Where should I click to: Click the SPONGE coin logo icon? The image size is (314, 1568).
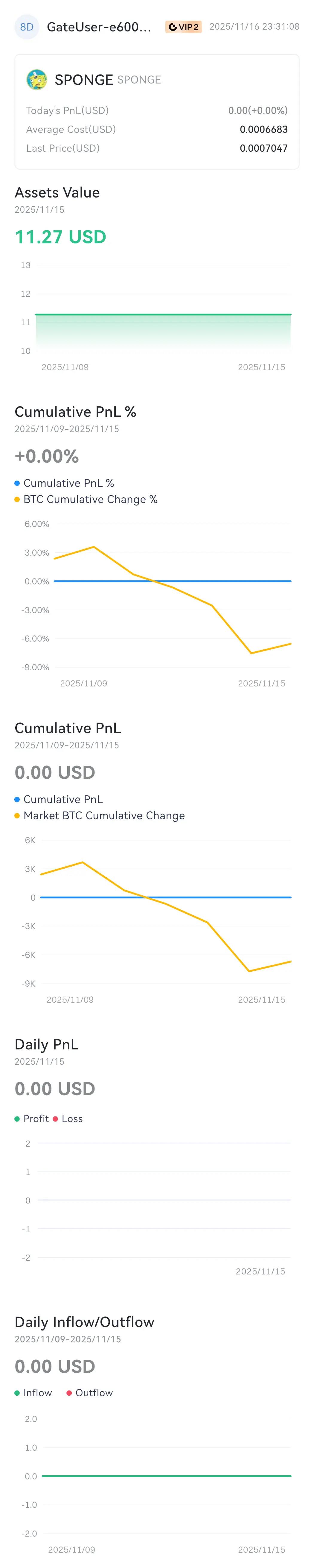coord(37,80)
